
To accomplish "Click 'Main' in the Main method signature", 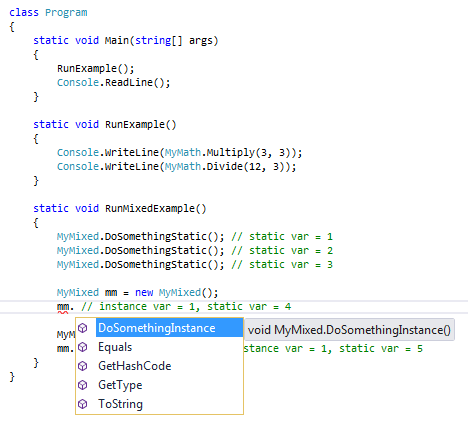I will click(117, 41).
